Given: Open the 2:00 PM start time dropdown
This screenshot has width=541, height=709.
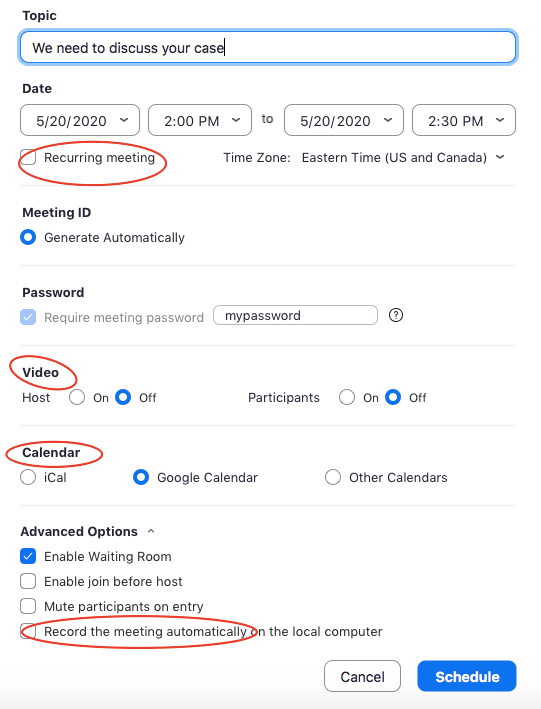Looking at the screenshot, I should click(x=200, y=120).
